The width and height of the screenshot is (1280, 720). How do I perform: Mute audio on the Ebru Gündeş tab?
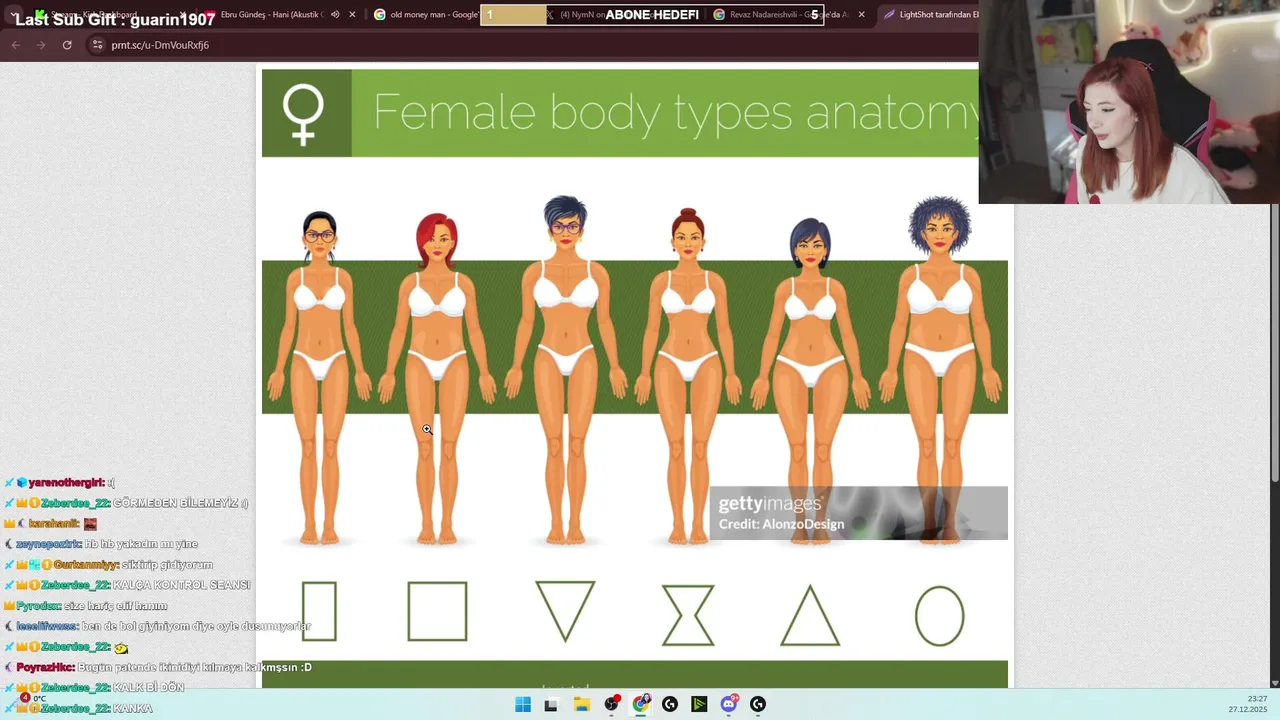[335, 15]
